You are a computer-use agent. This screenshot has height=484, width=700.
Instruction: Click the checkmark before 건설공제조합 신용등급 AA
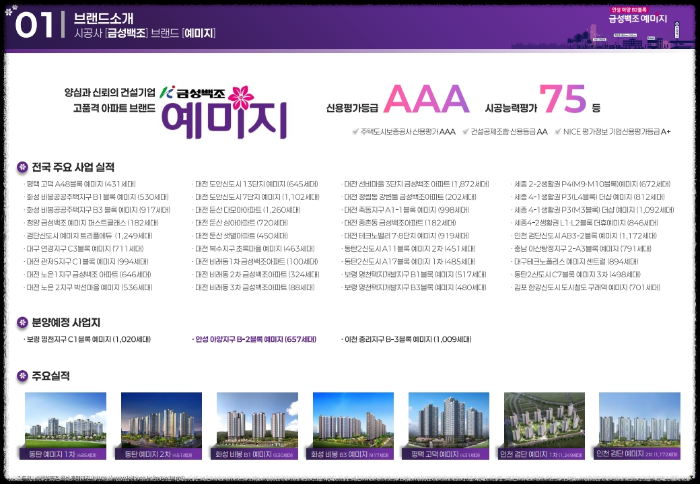point(466,131)
